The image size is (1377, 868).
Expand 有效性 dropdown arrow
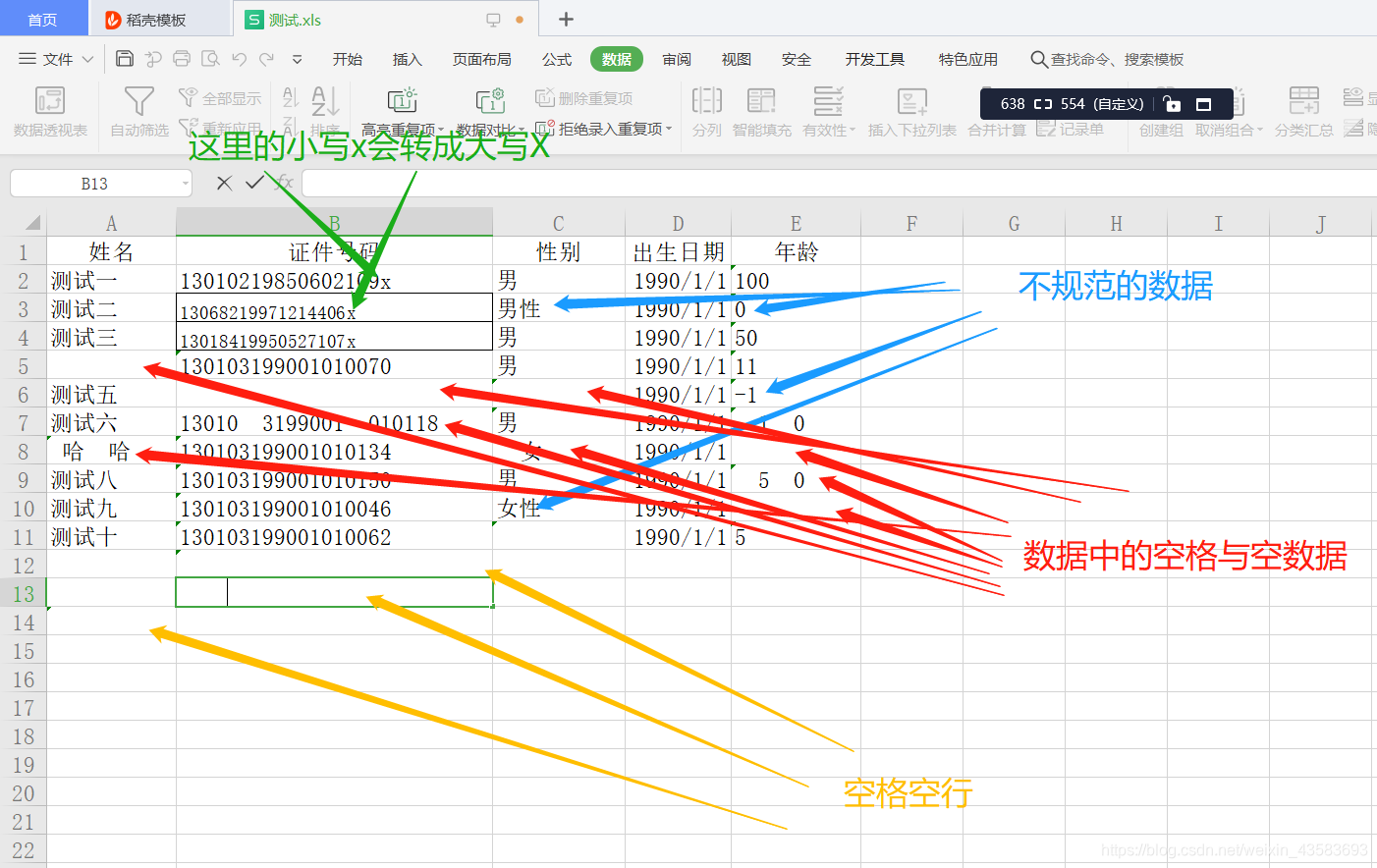[853, 130]
